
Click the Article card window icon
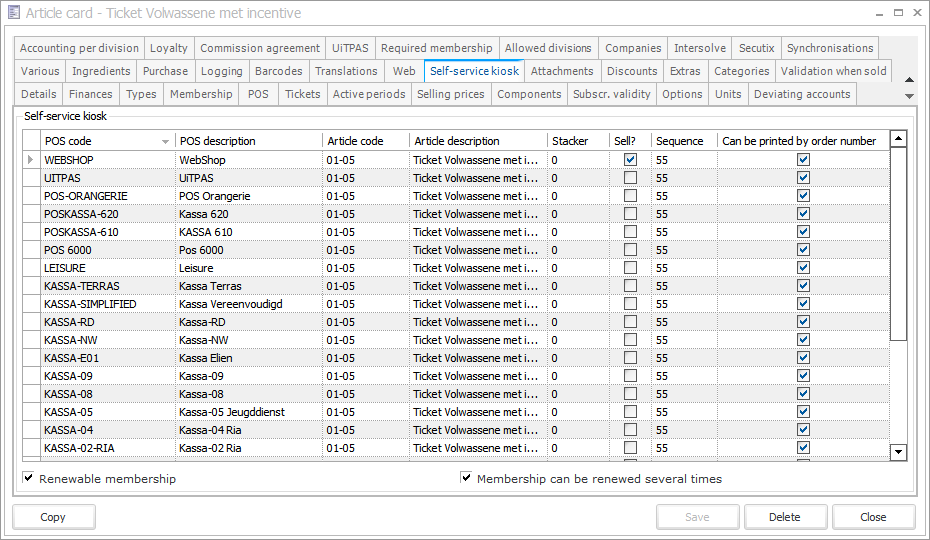[13, 14]
